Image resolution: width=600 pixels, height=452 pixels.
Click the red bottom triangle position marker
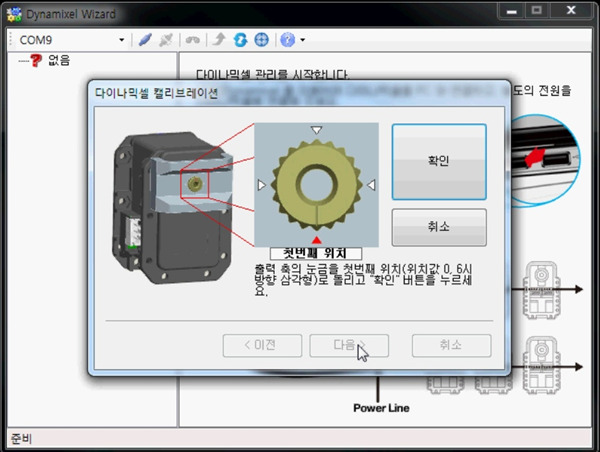(x=316, y=238)
